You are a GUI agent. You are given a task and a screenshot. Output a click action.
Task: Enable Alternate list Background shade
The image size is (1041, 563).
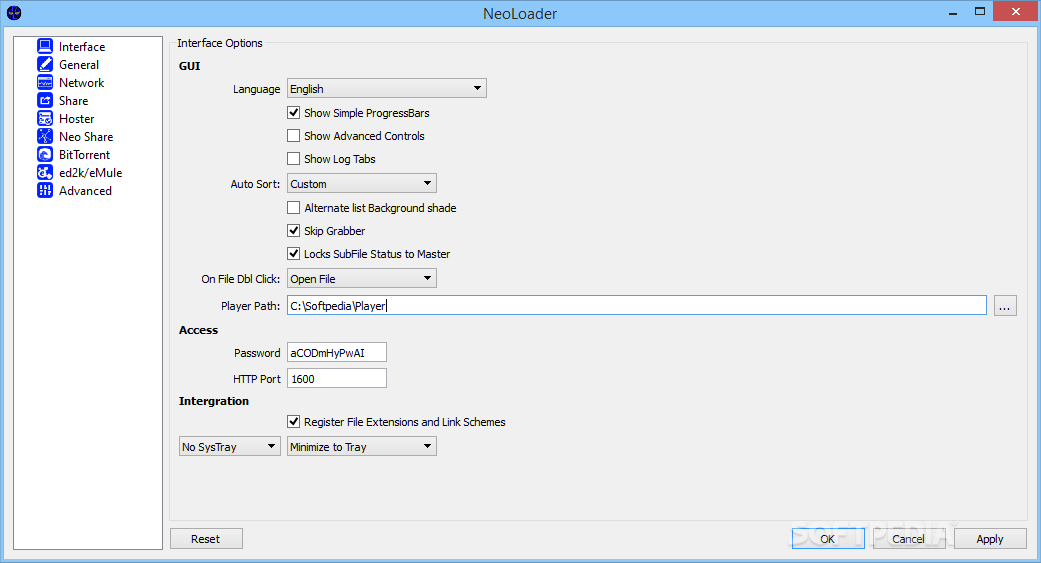pos(293,208)
